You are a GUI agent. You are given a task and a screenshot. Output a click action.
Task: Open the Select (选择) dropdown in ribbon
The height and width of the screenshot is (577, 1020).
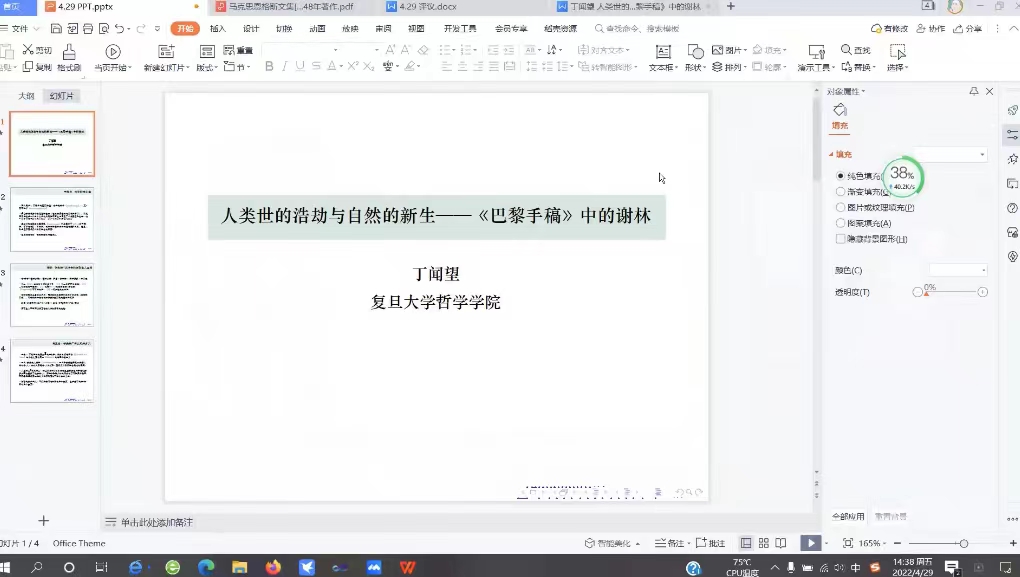pos(897,68)
